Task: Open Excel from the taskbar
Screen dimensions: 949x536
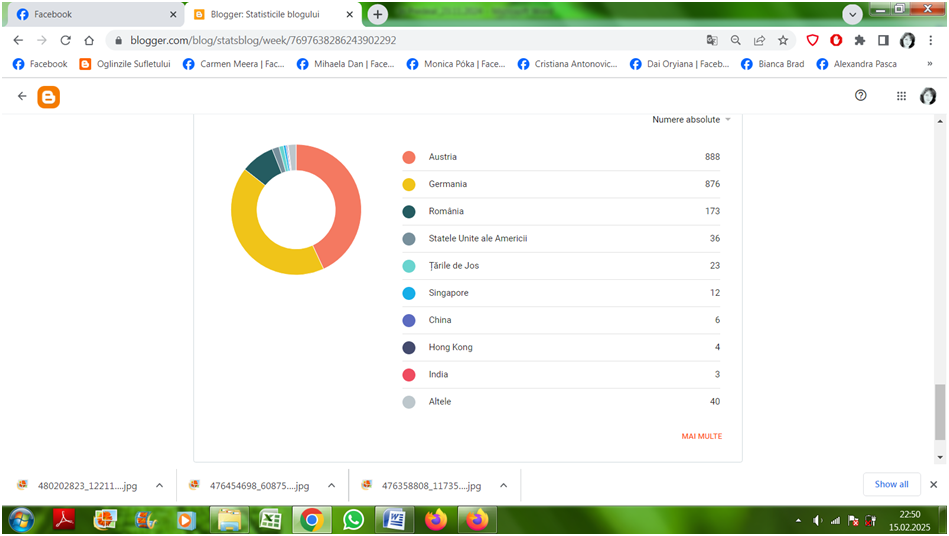Action: pos(270,520)
